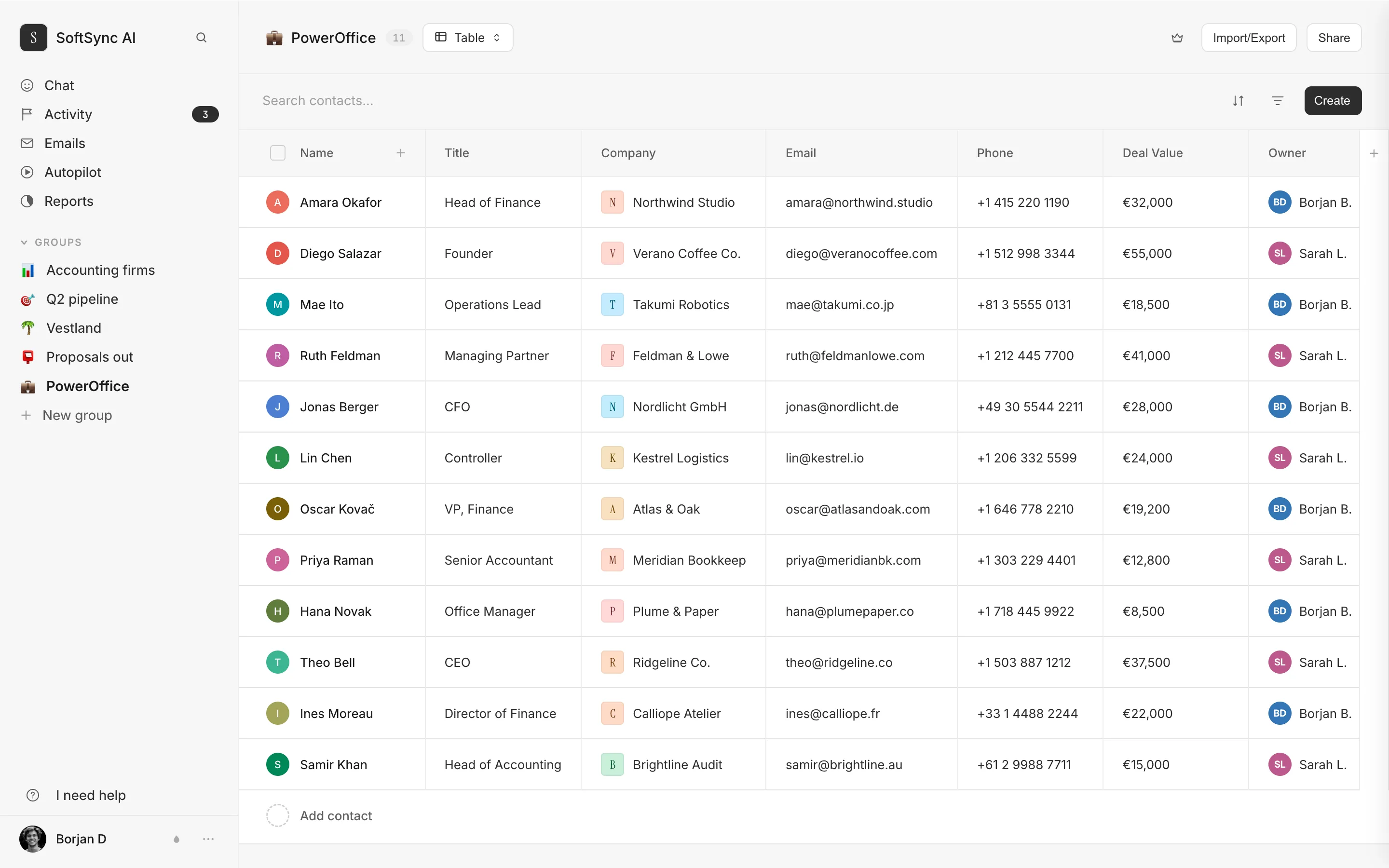Click theo@ridgeline.co email

coord(839,663)
